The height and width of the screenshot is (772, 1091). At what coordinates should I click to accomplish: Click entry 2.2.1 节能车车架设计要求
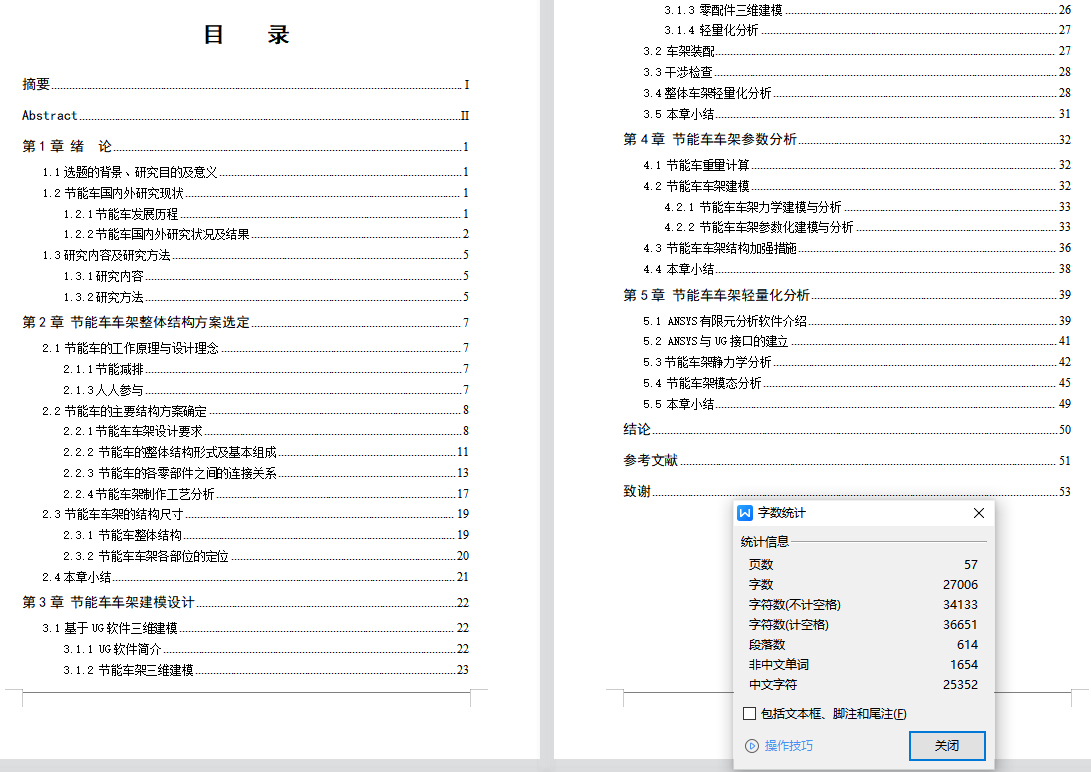[x=266, y=431]
